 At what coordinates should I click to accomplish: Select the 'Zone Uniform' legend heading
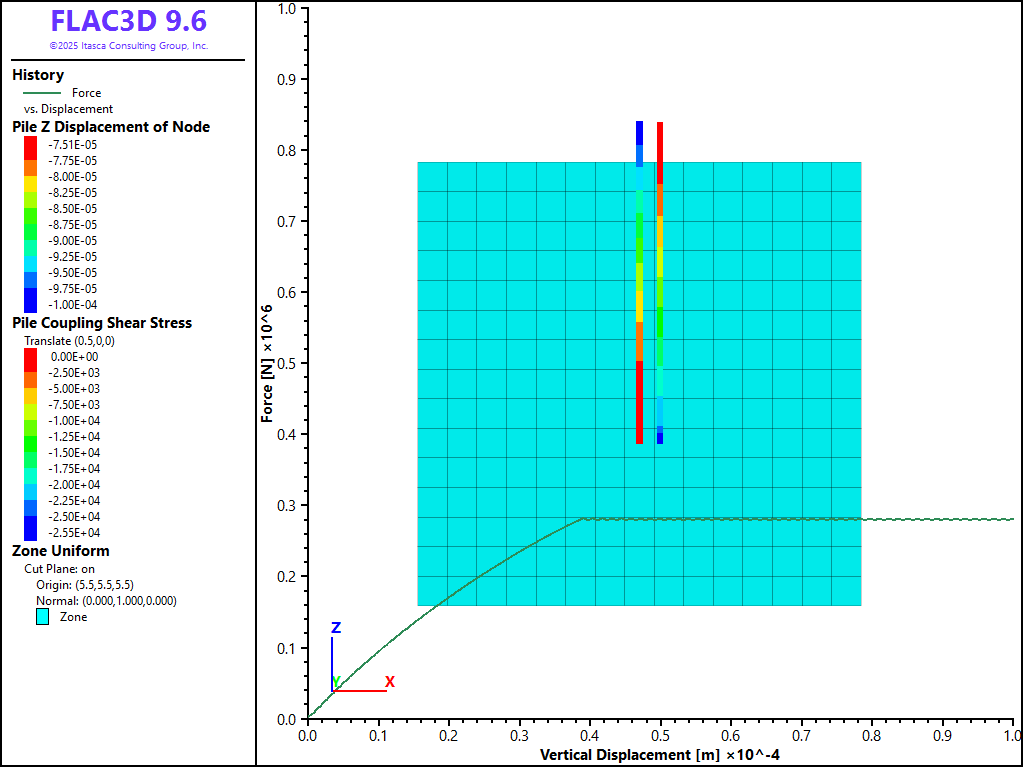click(61, 551)
